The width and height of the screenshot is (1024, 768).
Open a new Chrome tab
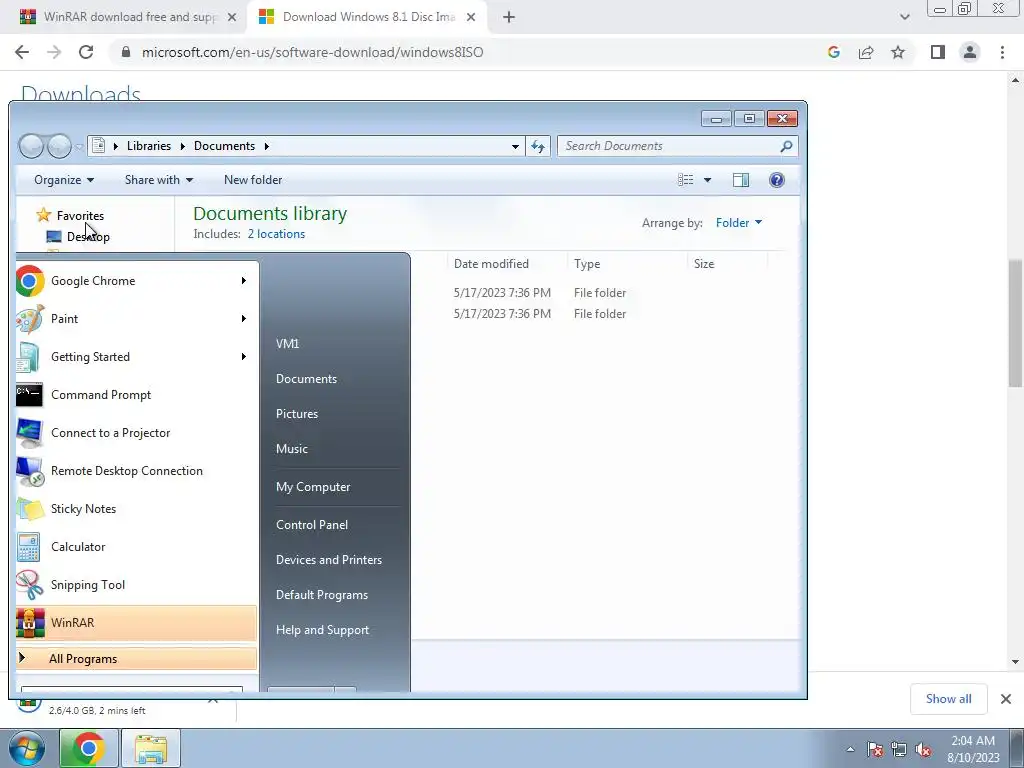pyautogui.click(x=509, y=17)
